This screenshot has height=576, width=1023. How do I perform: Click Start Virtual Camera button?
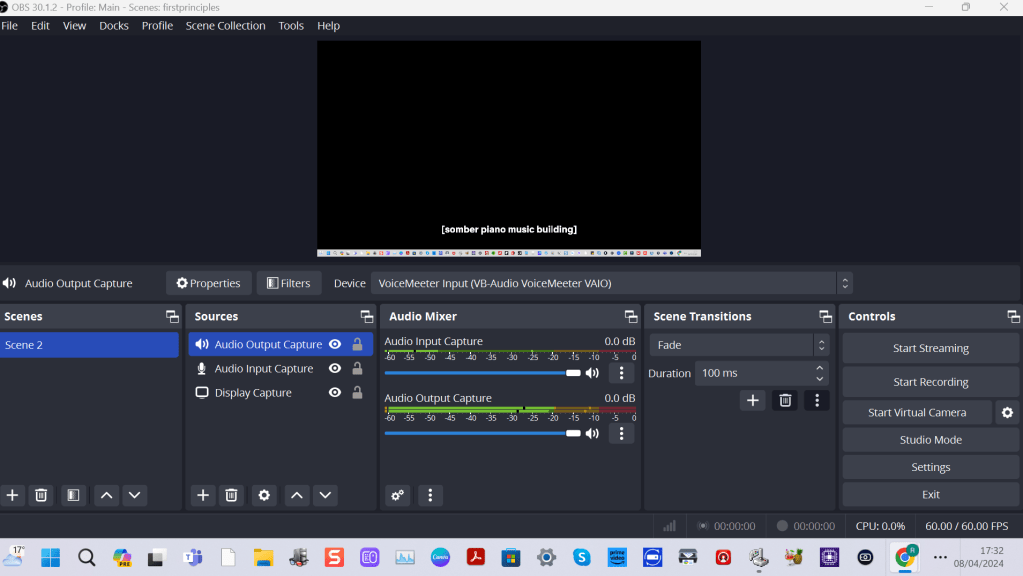click(917, 412)
